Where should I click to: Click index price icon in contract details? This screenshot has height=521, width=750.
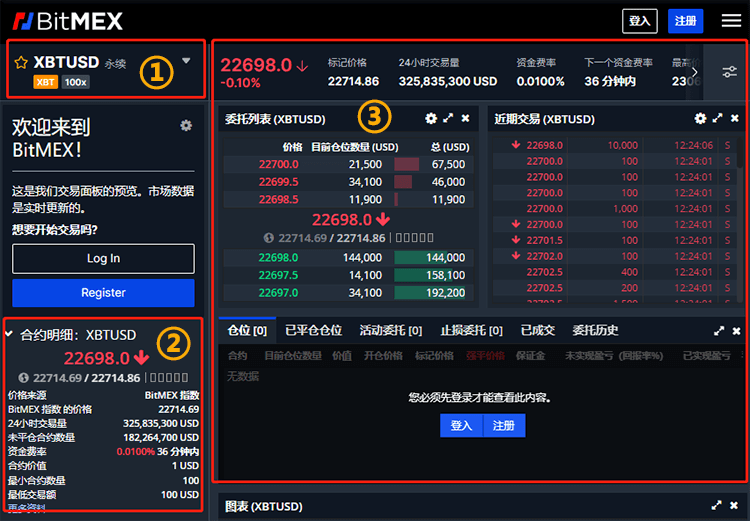[x=23, y=378]
